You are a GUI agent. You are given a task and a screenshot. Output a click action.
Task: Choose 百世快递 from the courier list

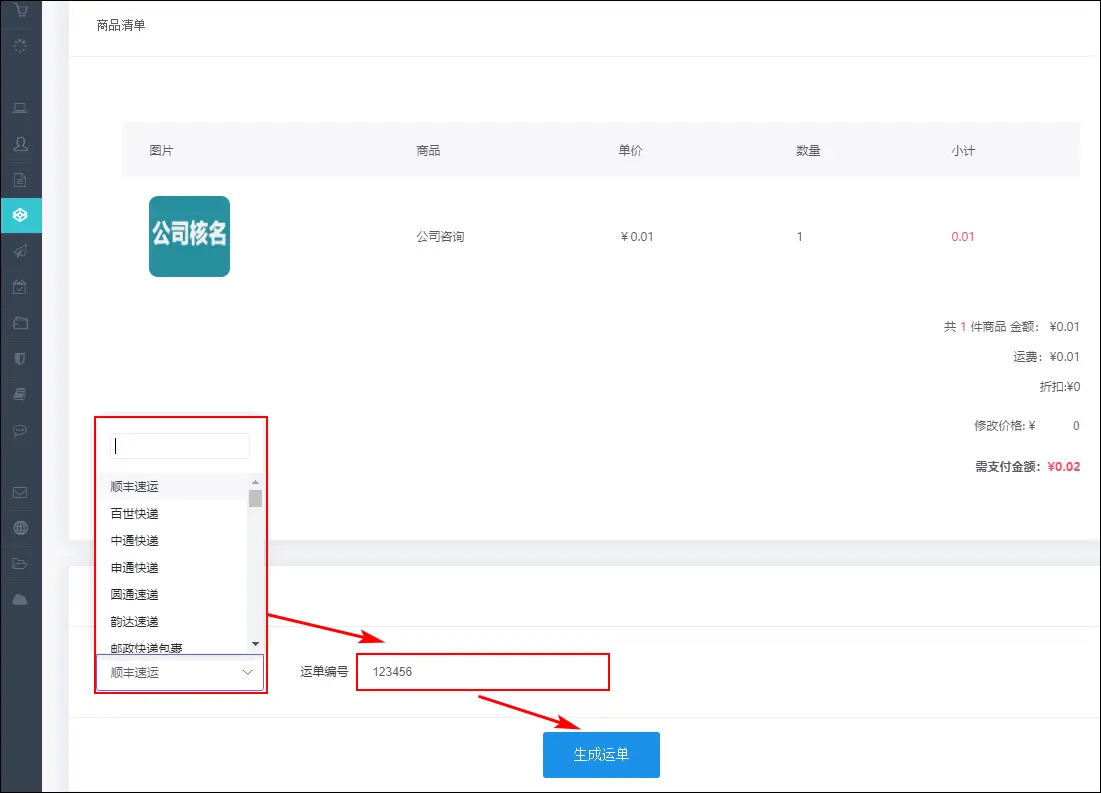(135, 514)
